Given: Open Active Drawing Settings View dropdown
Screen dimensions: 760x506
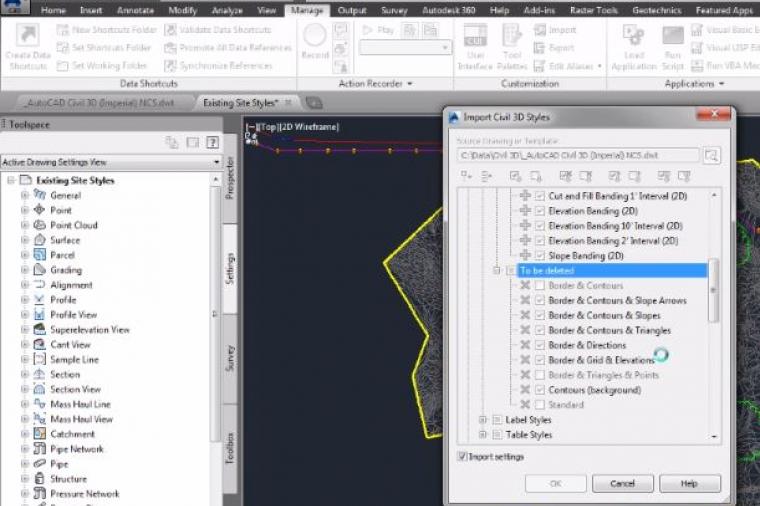Looking at the screenshot, I should [216, 162].
